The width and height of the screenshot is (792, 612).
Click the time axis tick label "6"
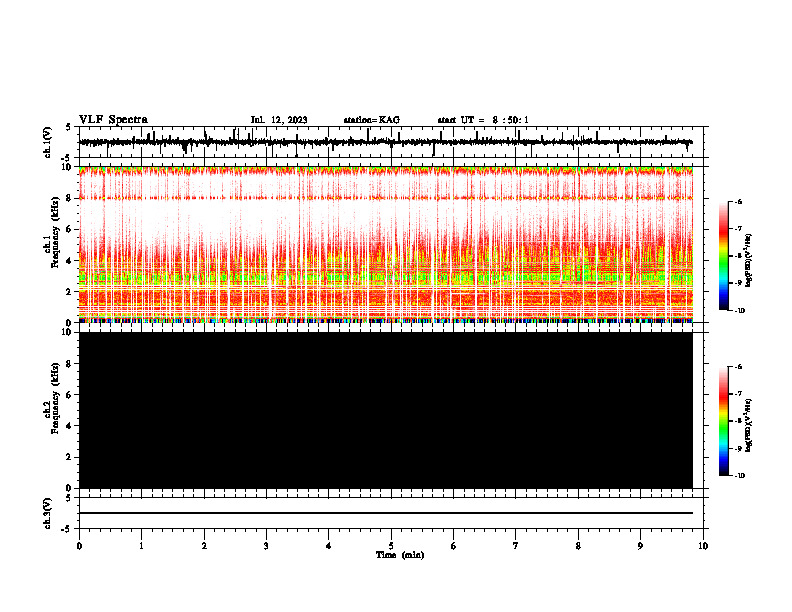(454, 546)
